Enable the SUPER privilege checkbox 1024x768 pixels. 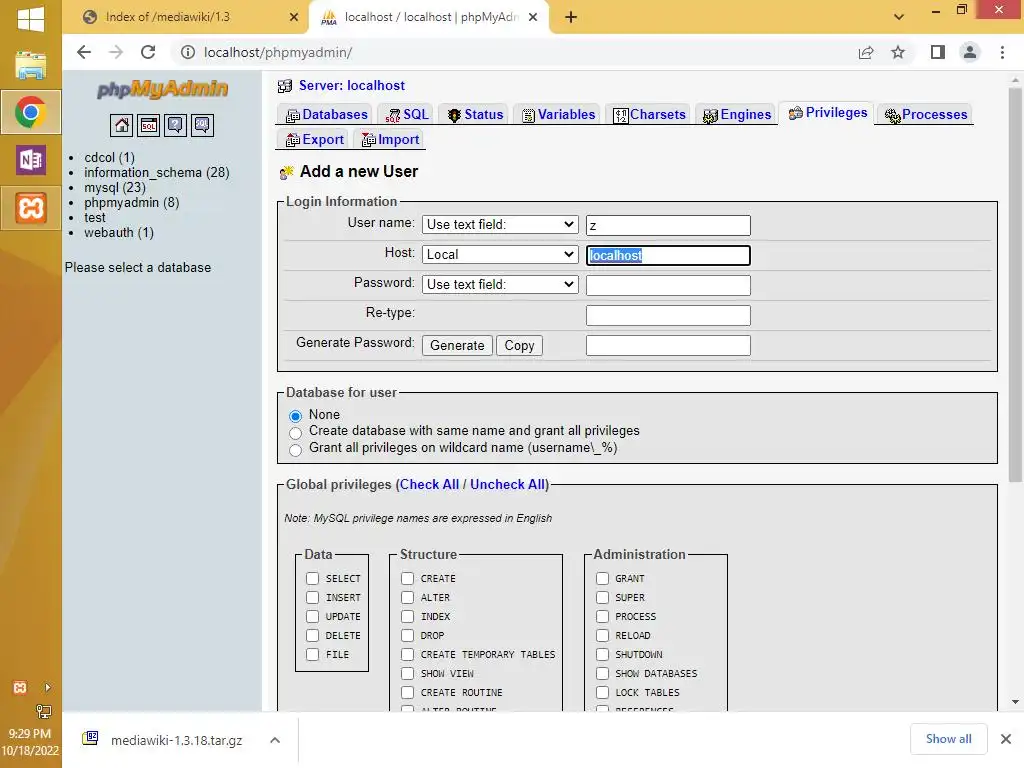(x=602, y=598)
